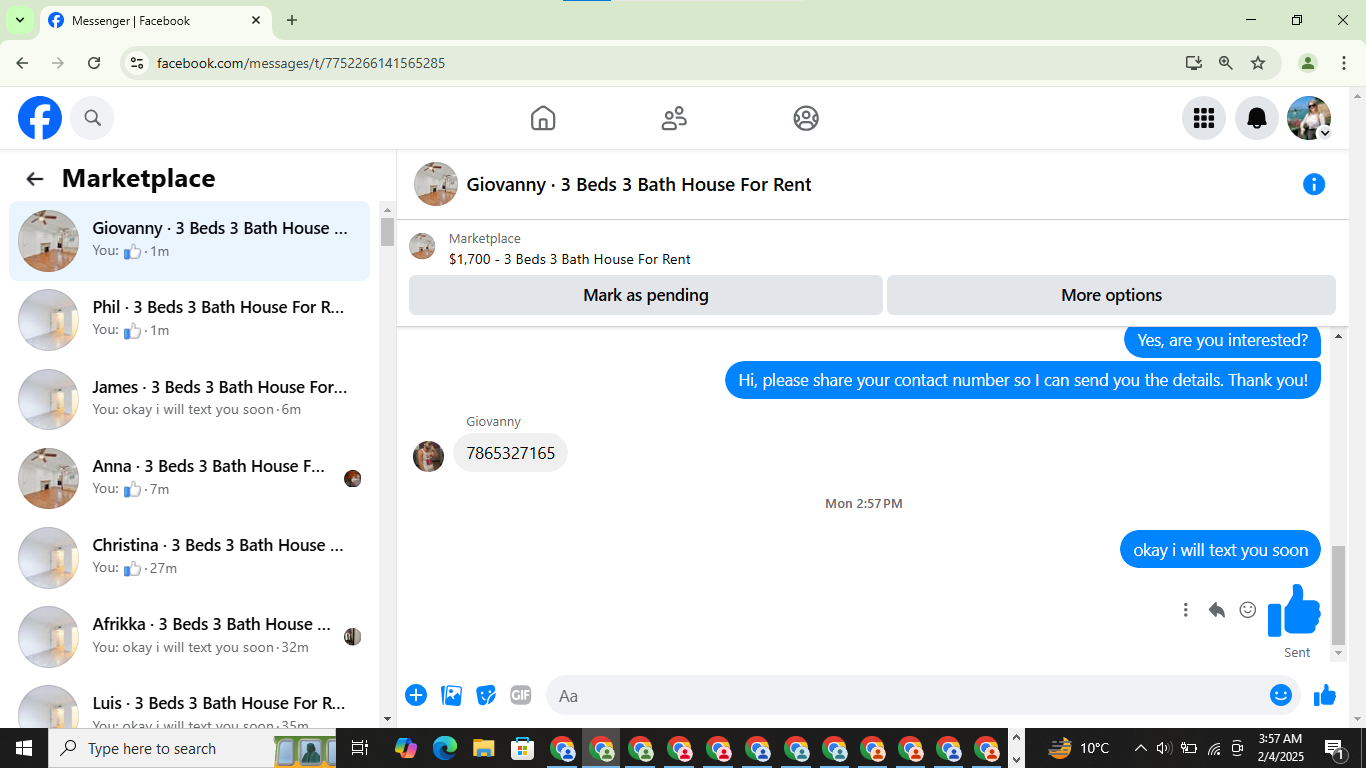This screenshot has width=1366, height=768.
Task: Open the conversation with Afrikka
Action: tap(190, 636)
